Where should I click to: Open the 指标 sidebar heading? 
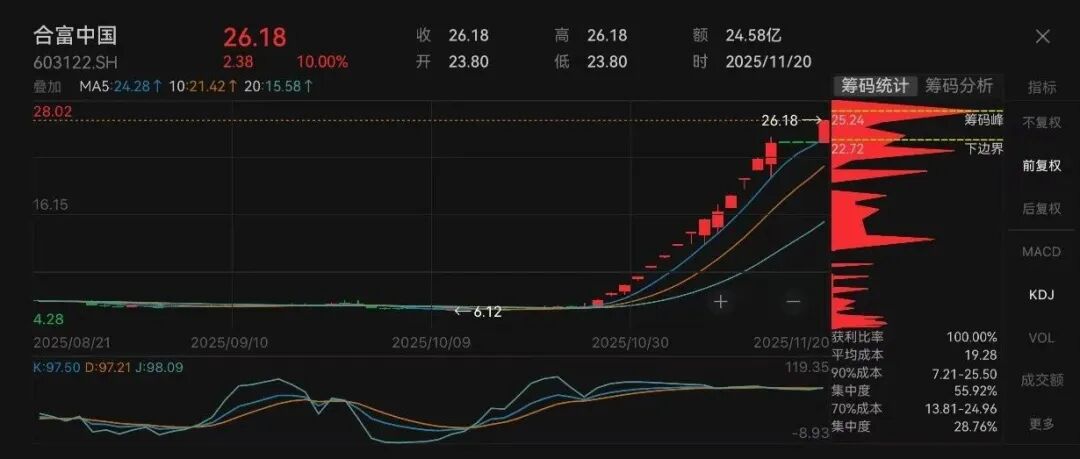(1041, 88)
